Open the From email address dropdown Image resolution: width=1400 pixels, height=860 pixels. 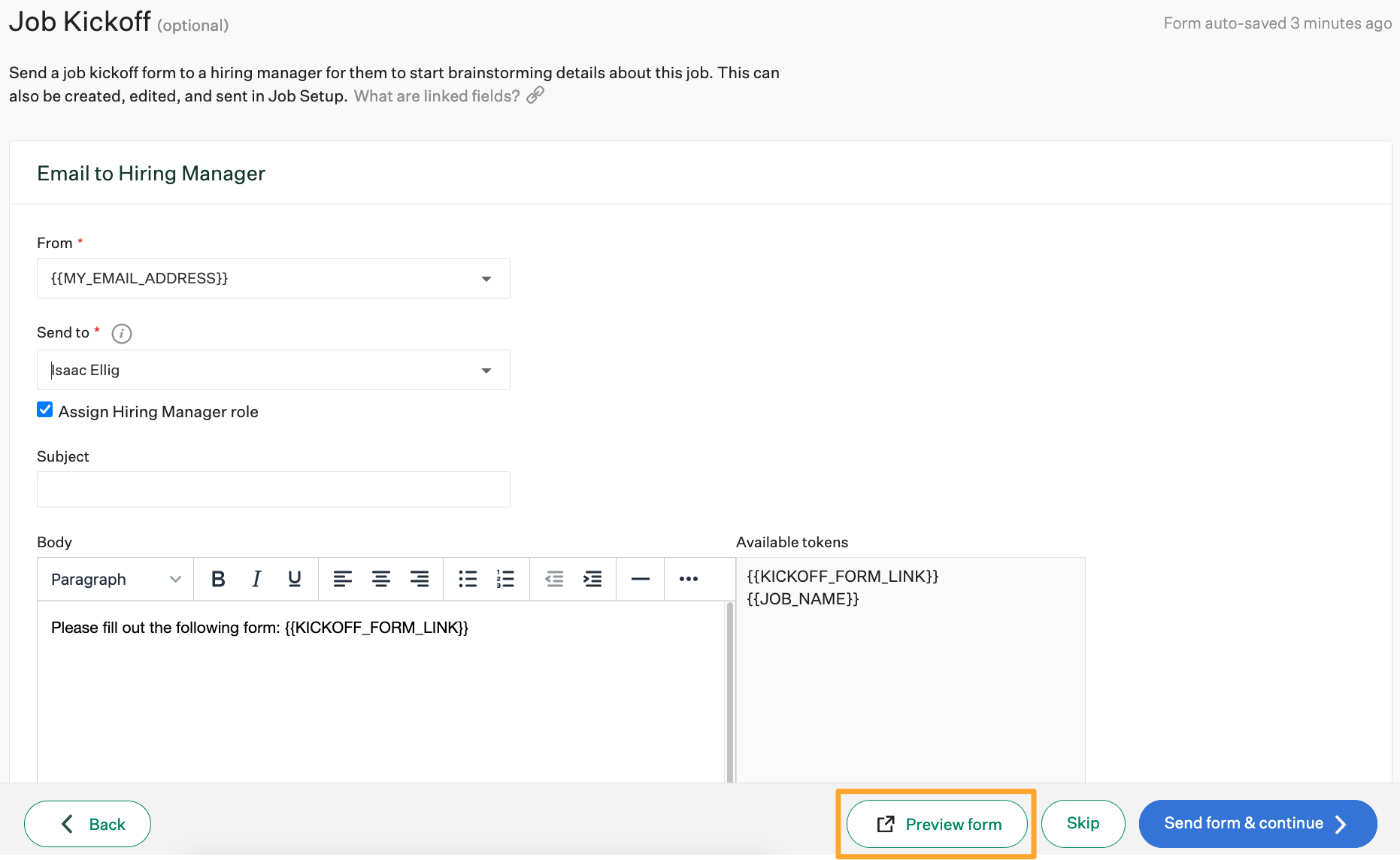pyautogui.click(x=486, y=277)
